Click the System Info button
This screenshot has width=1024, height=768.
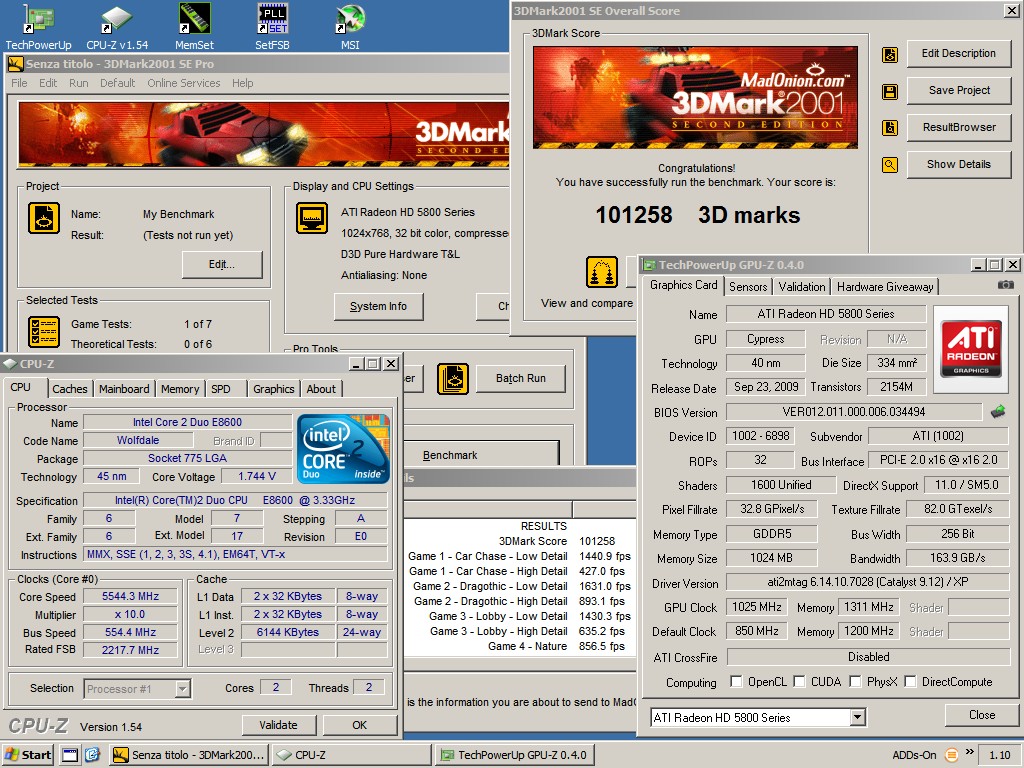pos(378,306)
